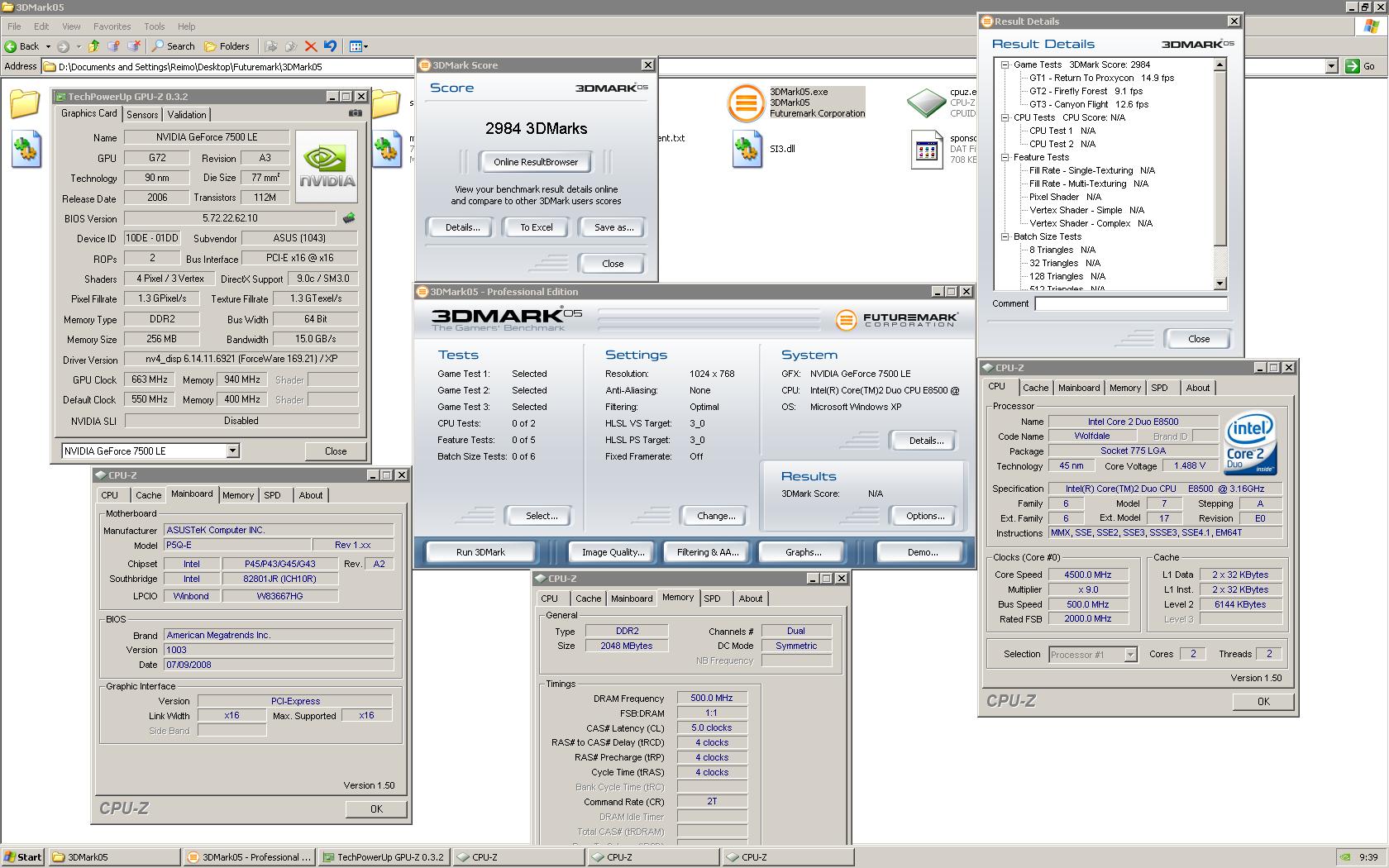Select the SI3.dll file icon

pyautogui.click(x=747, y=150)
